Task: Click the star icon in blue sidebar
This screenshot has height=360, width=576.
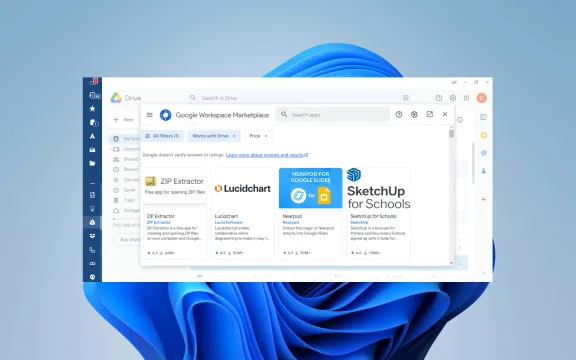Action: click(x=93, y=109)
